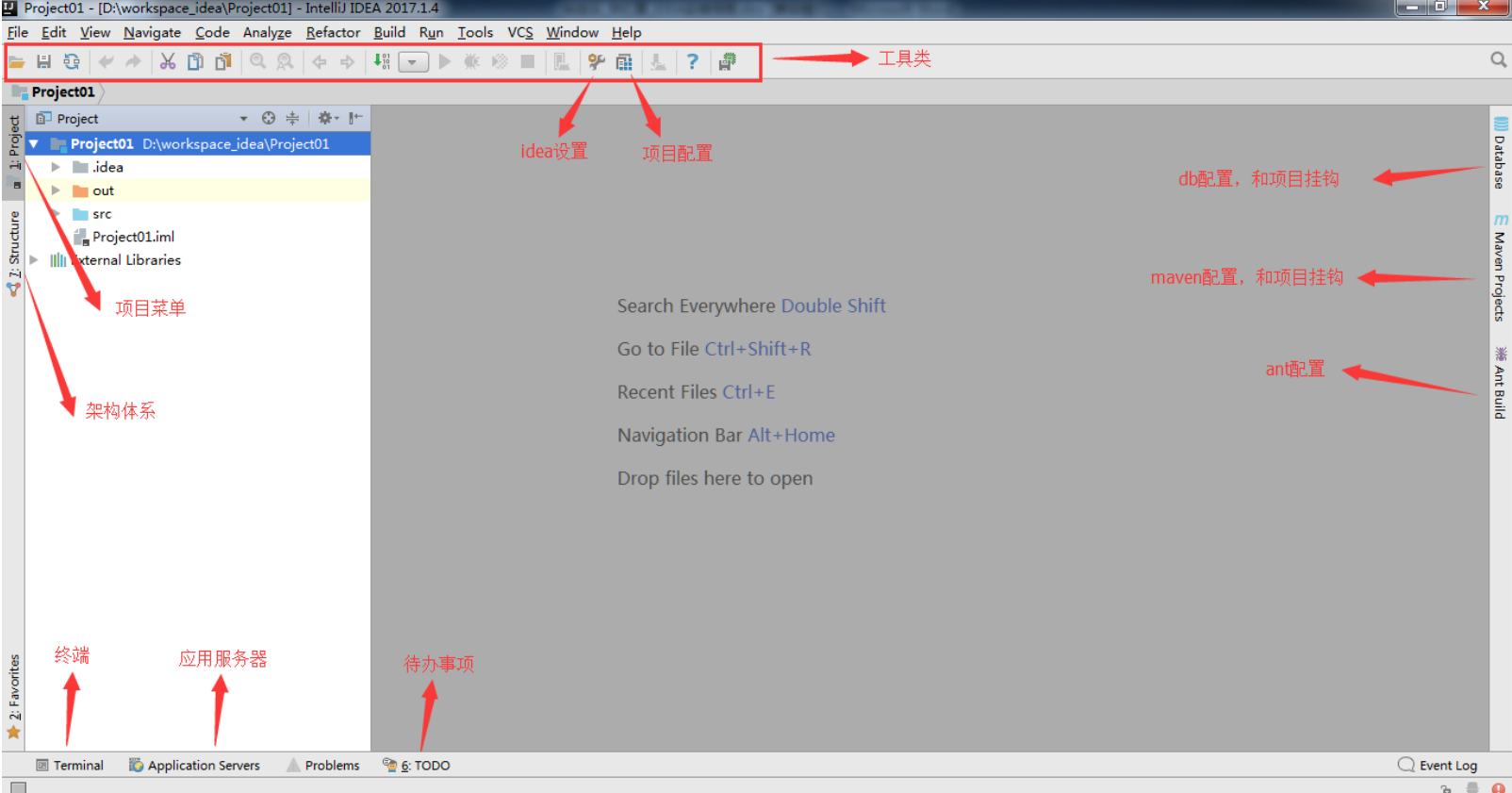The width and height of the screenshot is (1512, 793).
Task: Open the Event Log
Action: pyautogui.click(x=1438, y=765)
